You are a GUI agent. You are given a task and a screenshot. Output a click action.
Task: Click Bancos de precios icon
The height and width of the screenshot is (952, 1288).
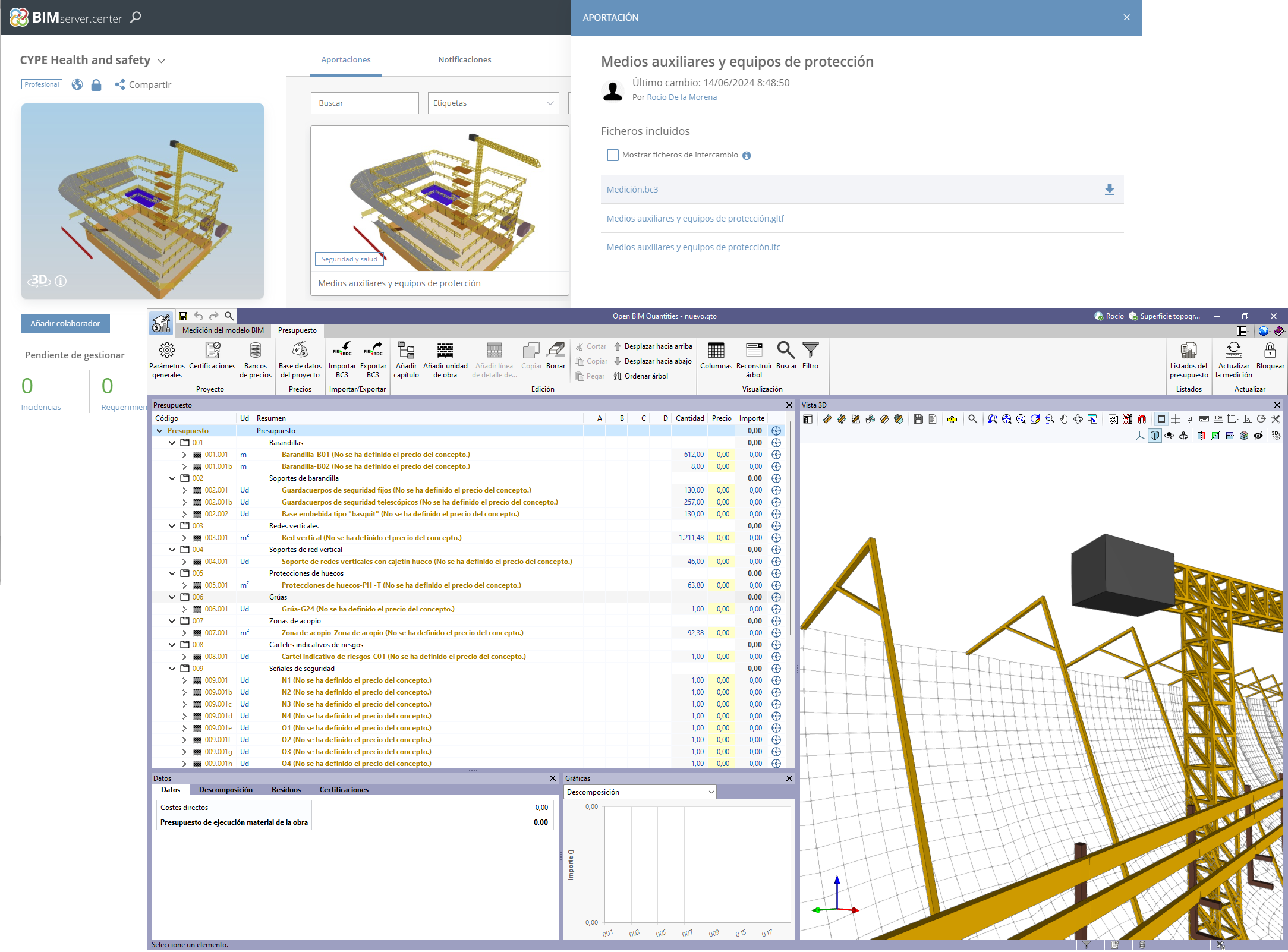pos(255,351)
